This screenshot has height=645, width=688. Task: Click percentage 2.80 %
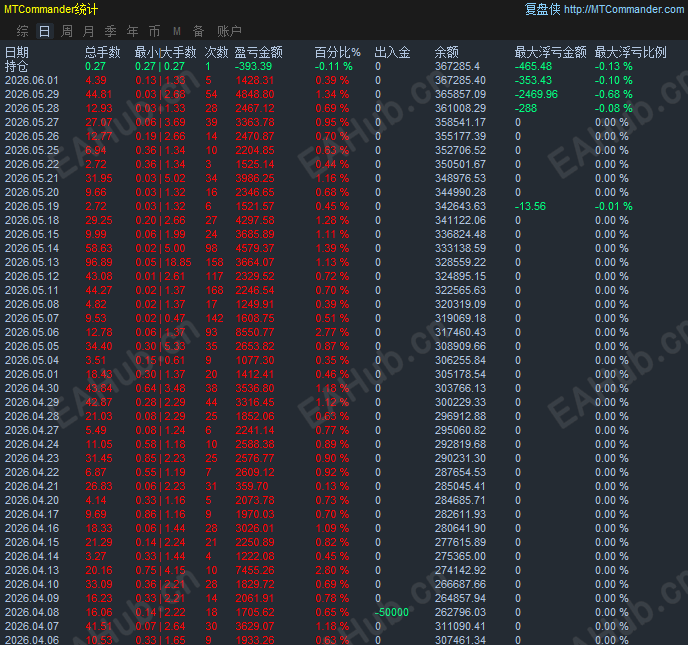[332, 570]
